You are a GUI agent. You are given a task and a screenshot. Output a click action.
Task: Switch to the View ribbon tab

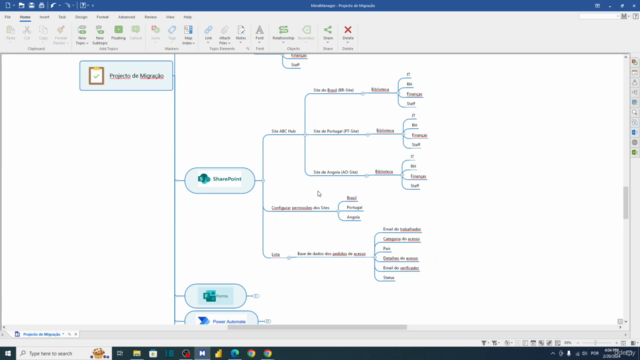(170, 17)
